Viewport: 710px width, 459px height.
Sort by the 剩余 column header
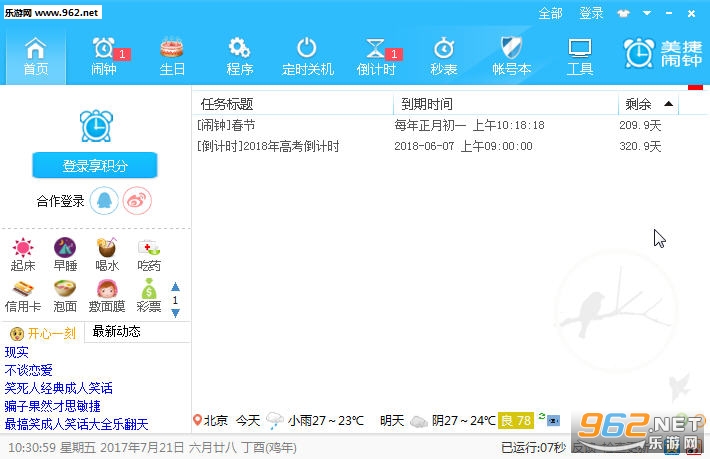[x=648, y=105]
